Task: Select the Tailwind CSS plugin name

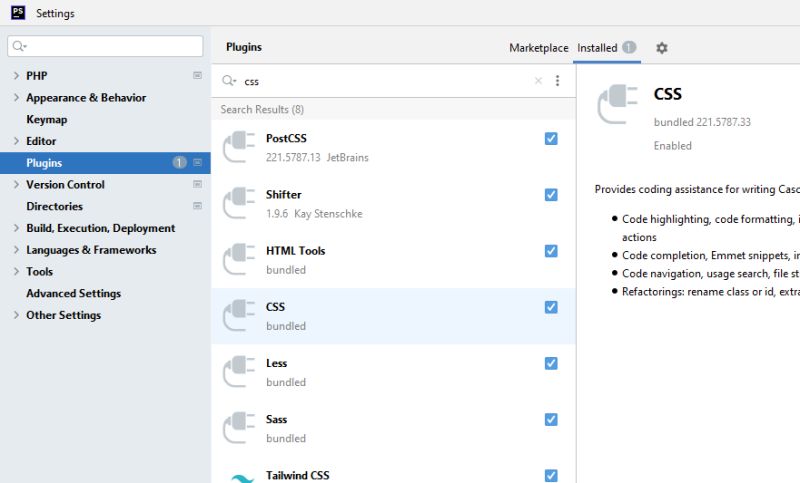Action: coord(297,475)
